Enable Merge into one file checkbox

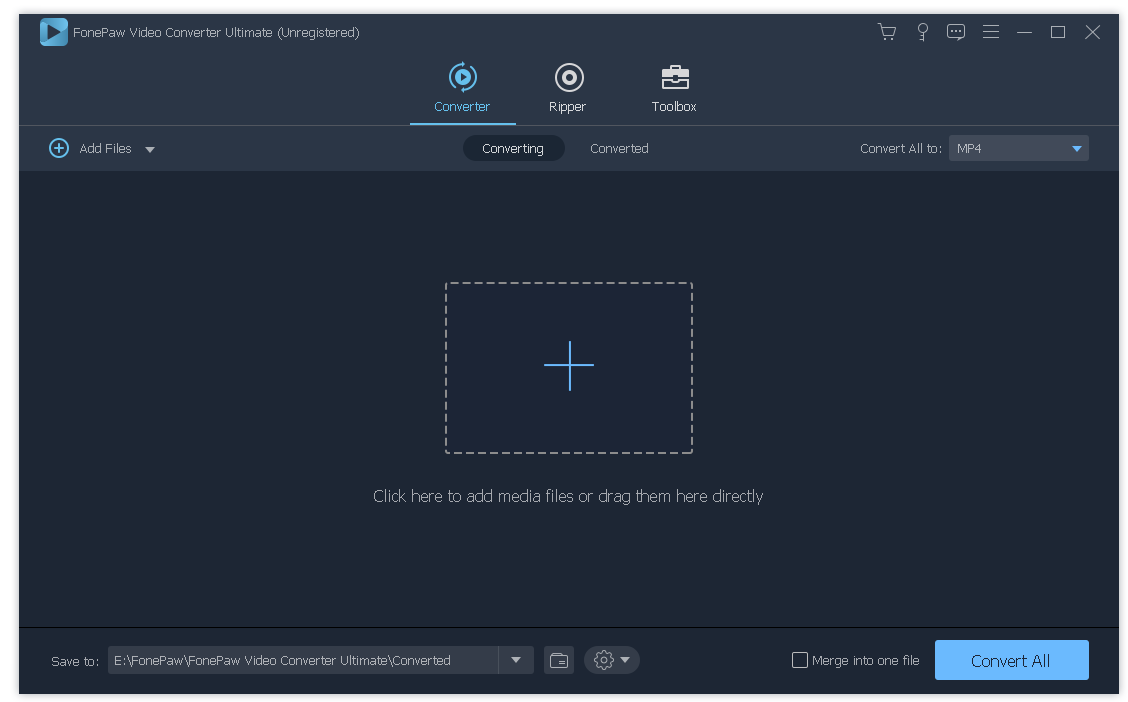[799, 660]
